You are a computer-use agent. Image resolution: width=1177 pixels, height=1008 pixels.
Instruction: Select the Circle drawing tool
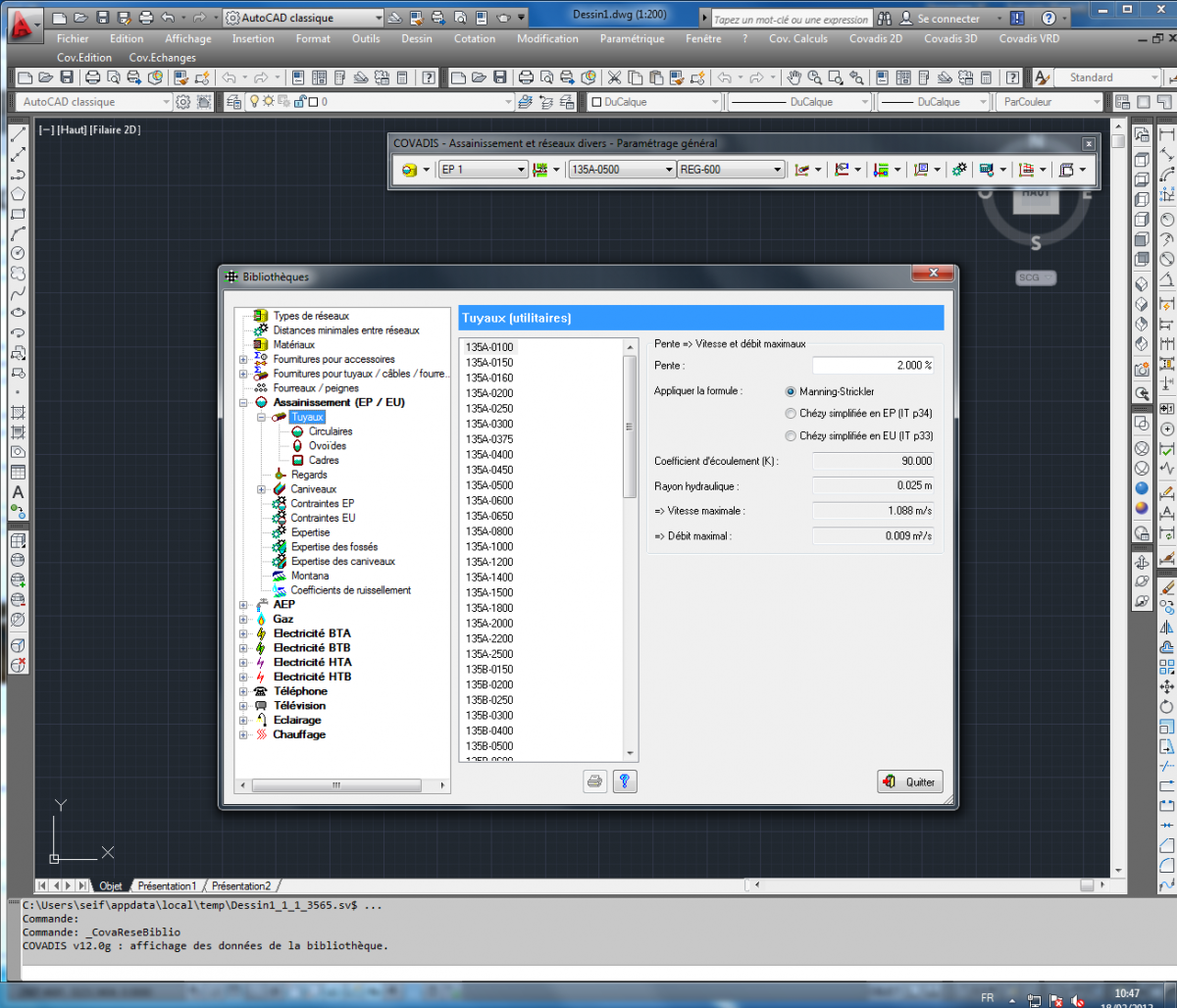18,253
